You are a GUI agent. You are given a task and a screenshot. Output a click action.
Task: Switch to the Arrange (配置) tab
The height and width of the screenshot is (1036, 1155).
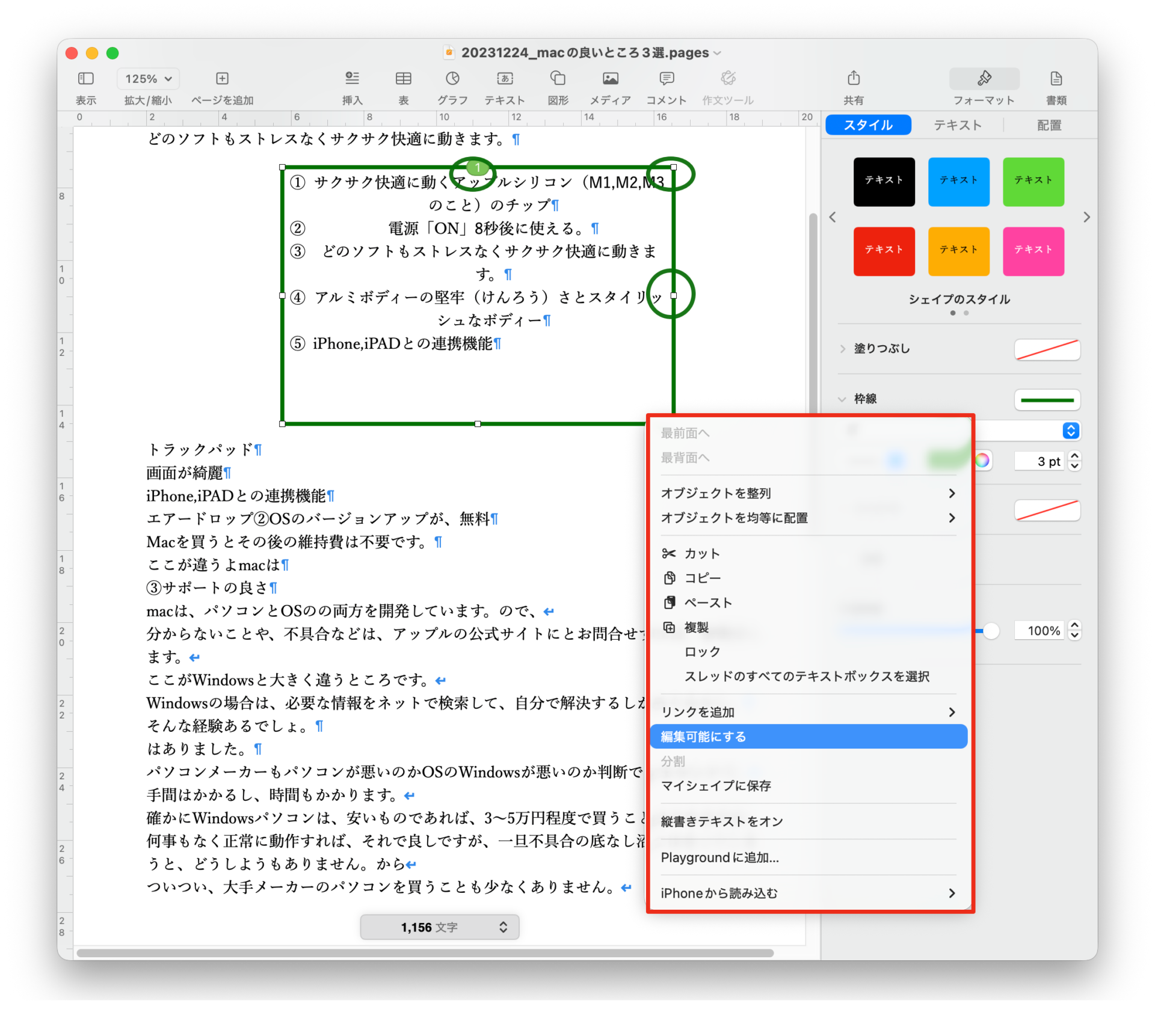1049,125
